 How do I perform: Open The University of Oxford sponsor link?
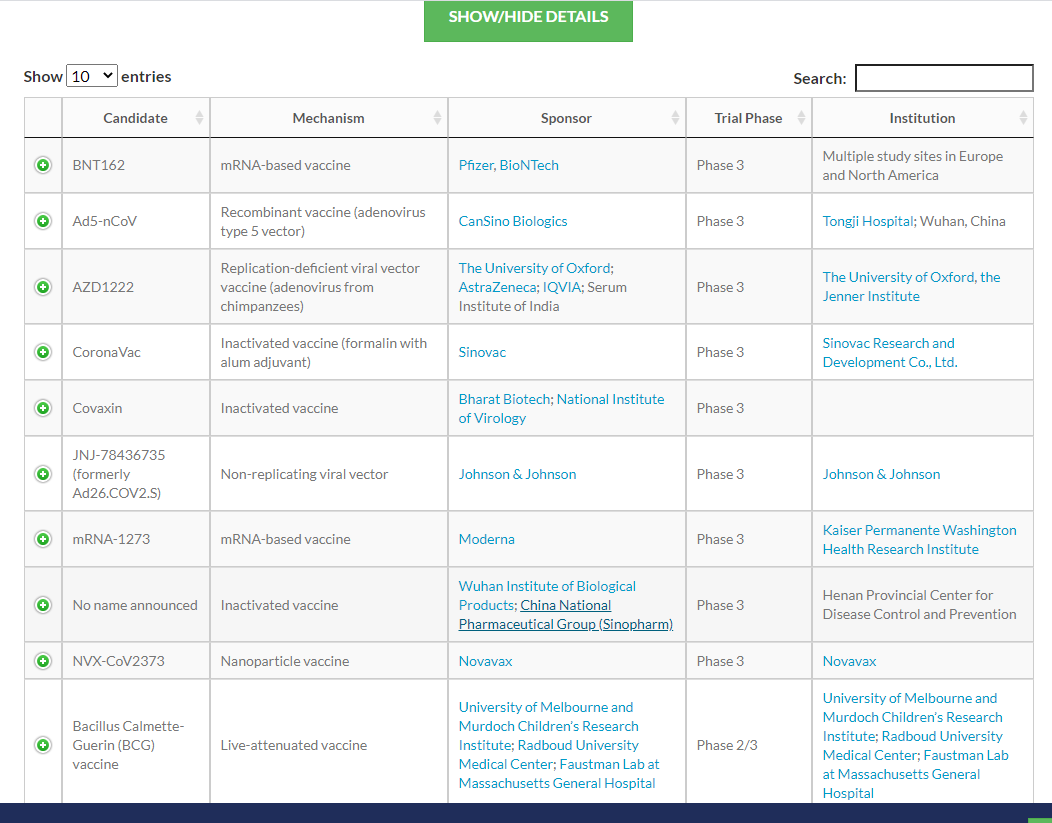coord(534,268)
